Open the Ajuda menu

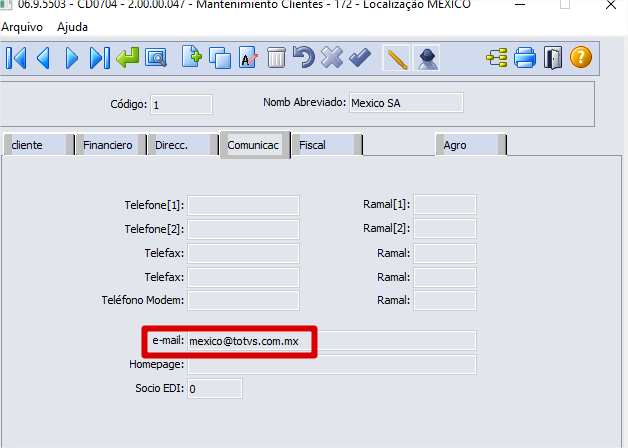coord(72,27)
